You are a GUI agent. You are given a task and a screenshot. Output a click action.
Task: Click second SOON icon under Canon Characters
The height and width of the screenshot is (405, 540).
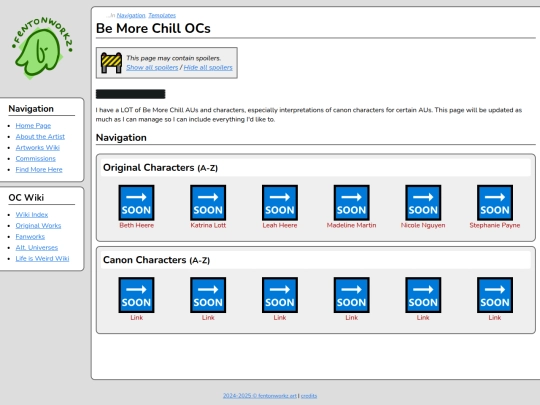click(x=208, y=295)
